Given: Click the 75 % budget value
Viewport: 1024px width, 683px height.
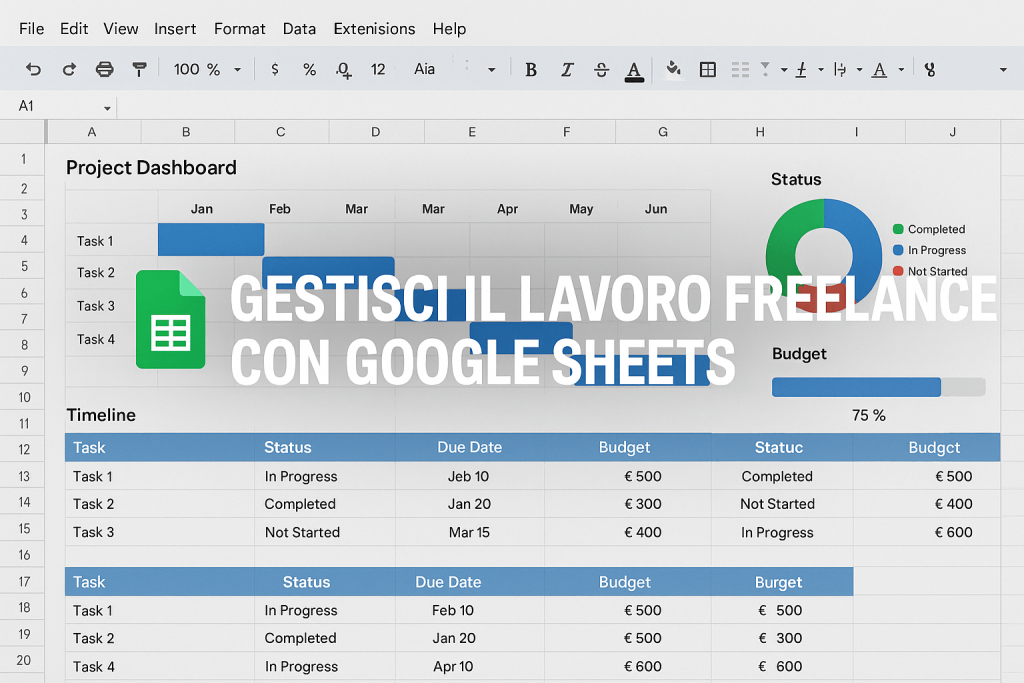Looking at the screenshot, I should click(869, 415).
